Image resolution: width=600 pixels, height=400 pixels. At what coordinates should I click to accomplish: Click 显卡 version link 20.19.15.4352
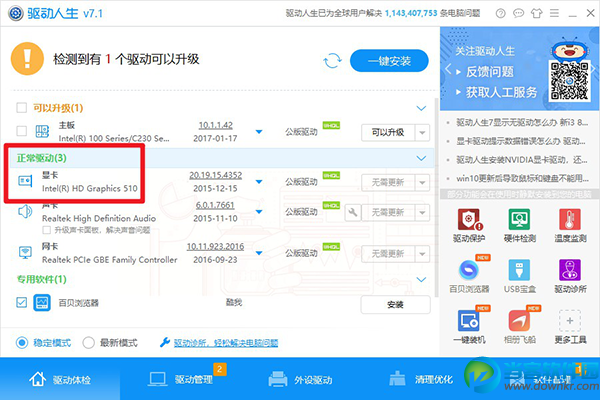(215, 175)
